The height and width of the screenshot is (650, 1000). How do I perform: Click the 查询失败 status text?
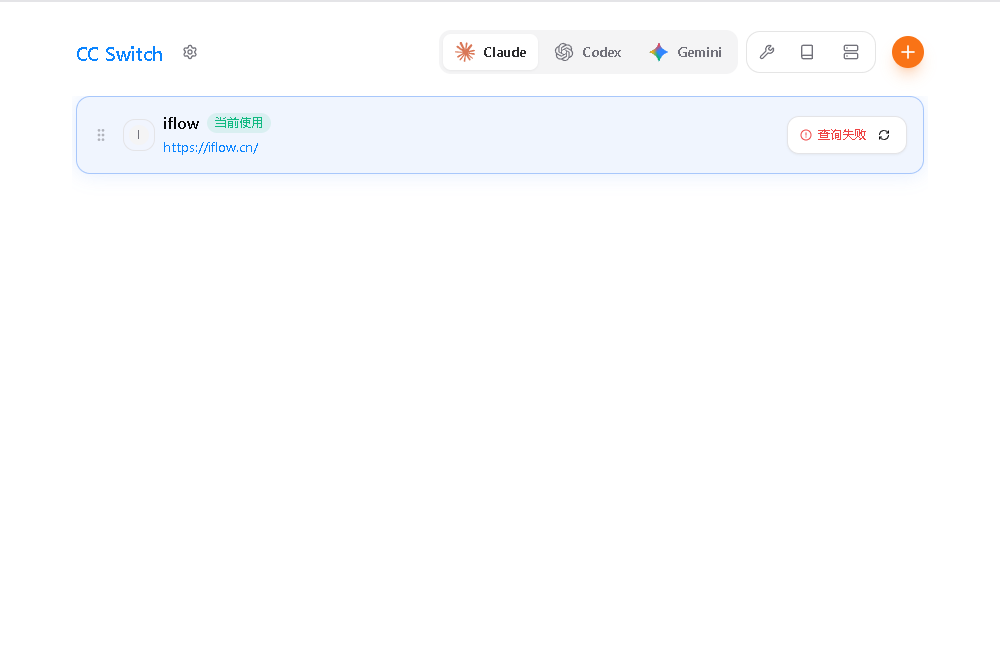point(841,135)
